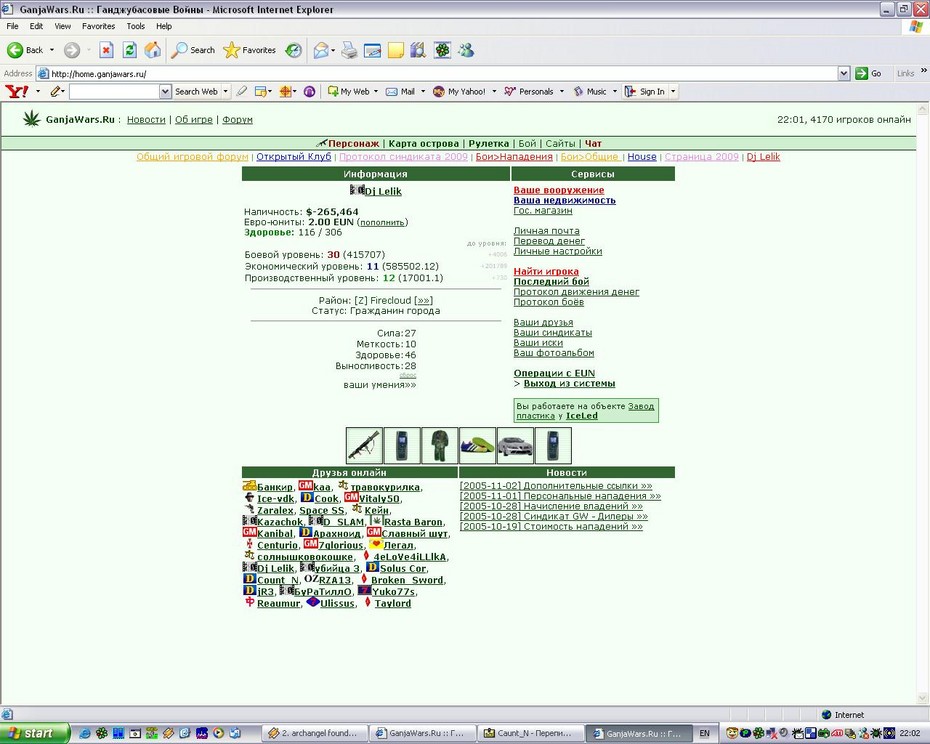Open the Help menu
Viewport: 930px width, 744px height.
[x=164, y=26]
